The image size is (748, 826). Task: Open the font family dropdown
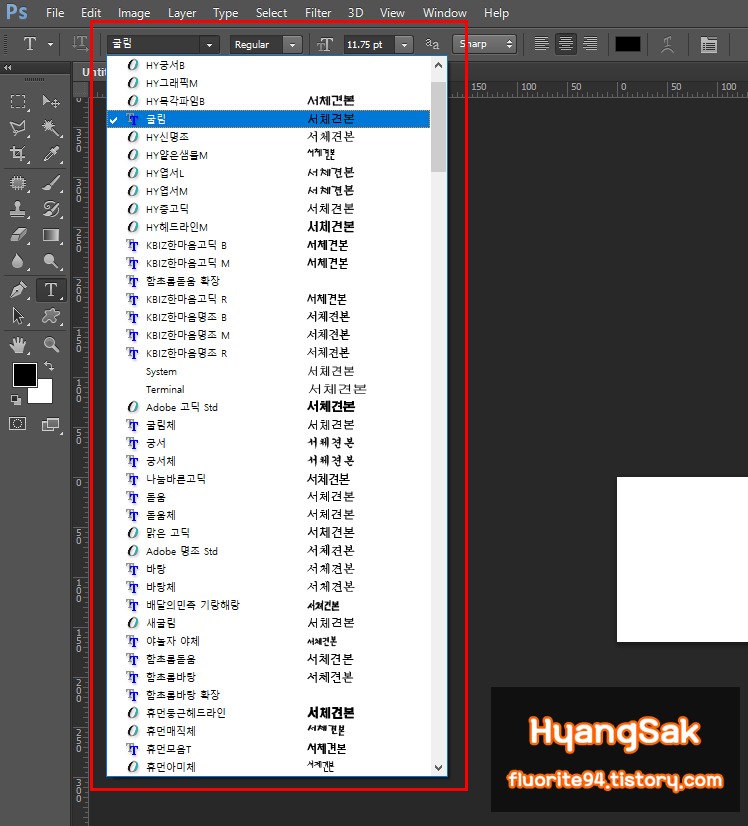pos(209,45)
